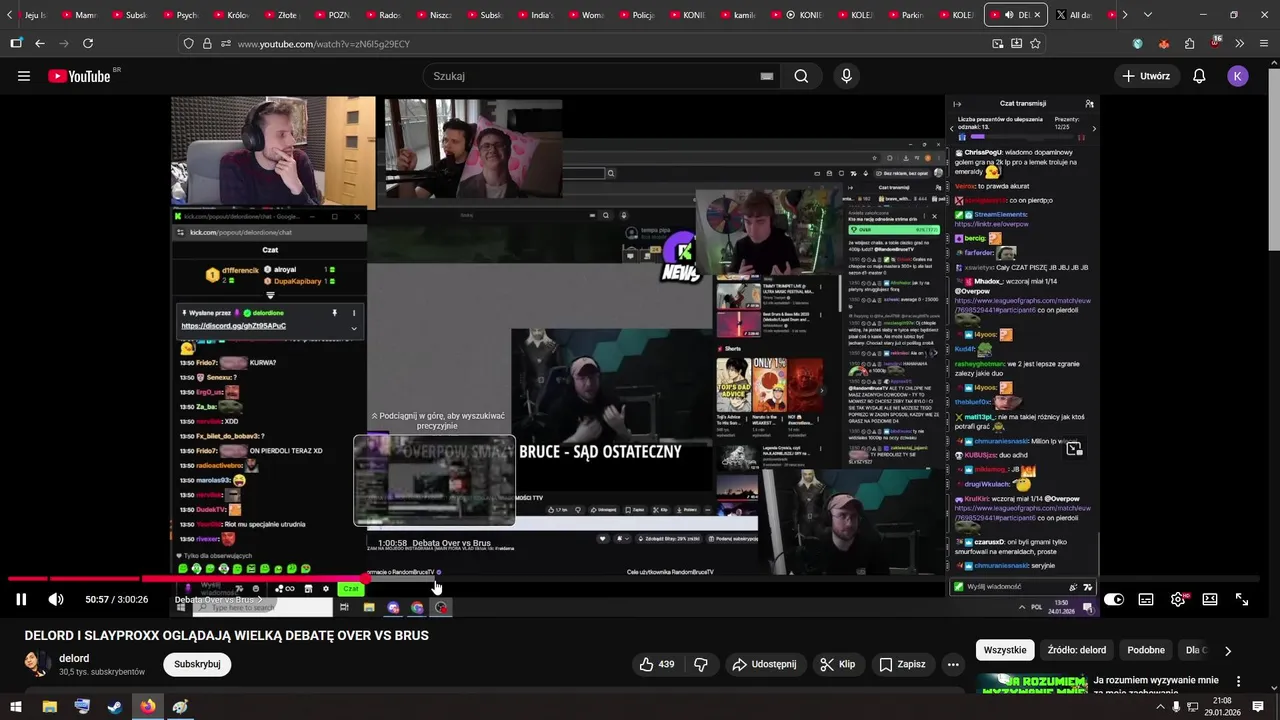The width and height of the screenshot is (1280, 720).
Task: Toggle subtitles in the player
Action: 1146,599
